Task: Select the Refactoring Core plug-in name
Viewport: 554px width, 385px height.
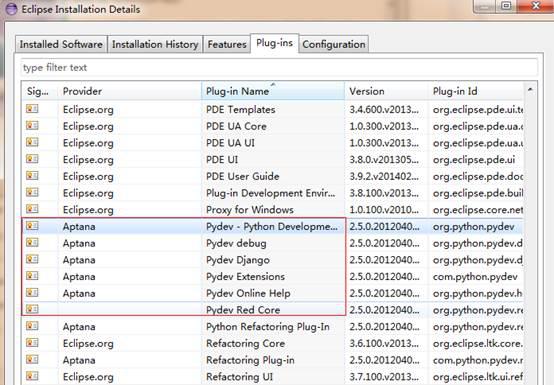Action: [x=246, y=343]
